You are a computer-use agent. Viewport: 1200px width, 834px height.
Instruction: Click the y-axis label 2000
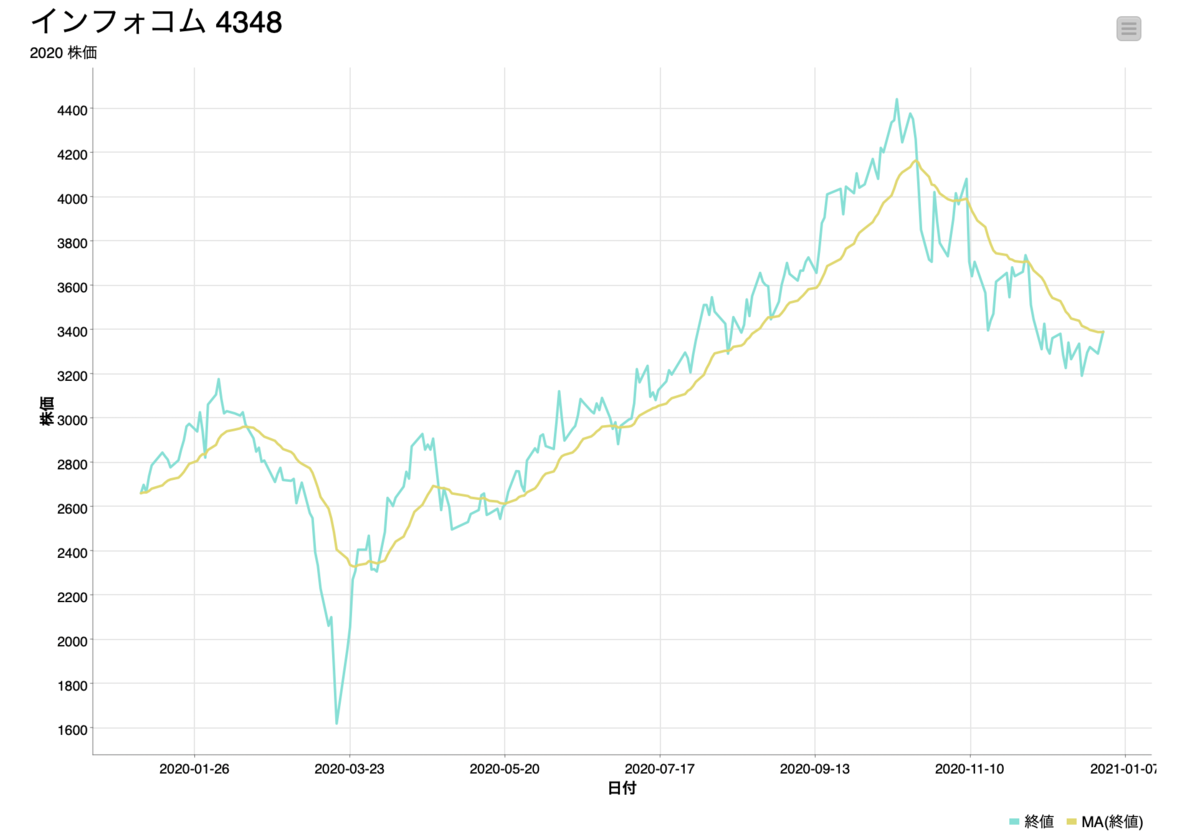[72, 641]
